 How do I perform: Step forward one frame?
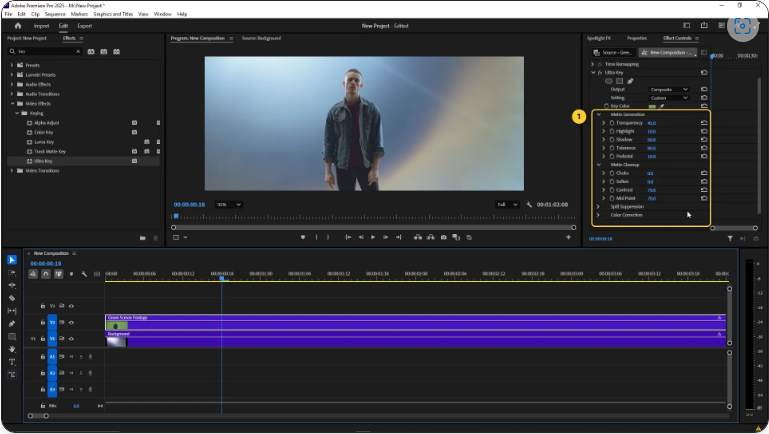[x=385, y=237]
